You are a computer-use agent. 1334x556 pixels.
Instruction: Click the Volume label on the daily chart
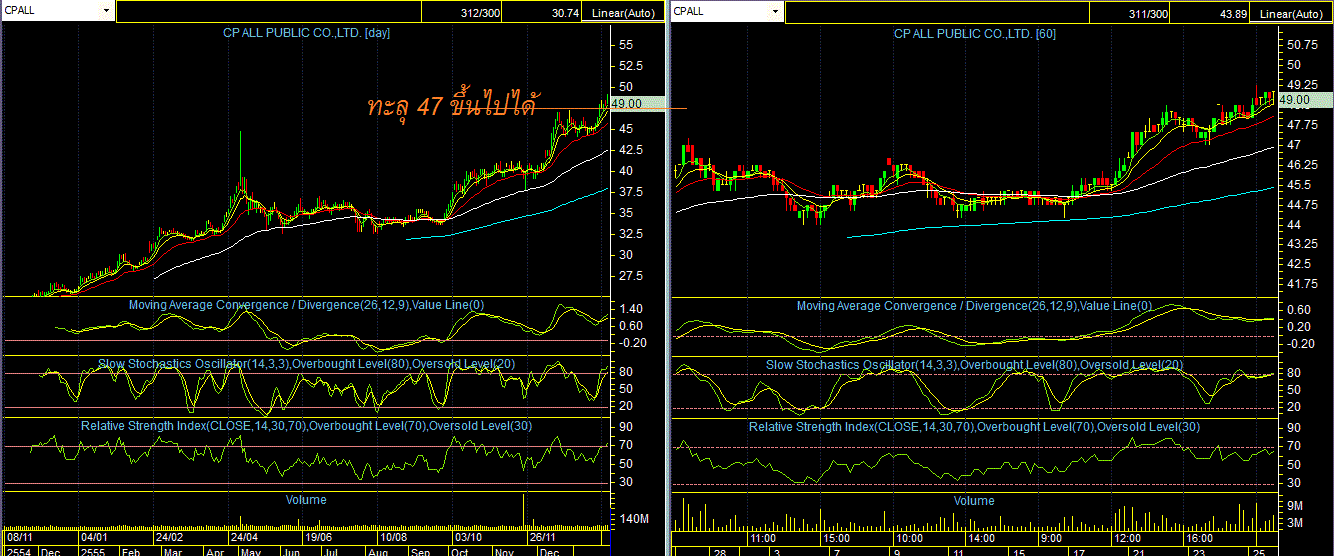coord(306,499)
